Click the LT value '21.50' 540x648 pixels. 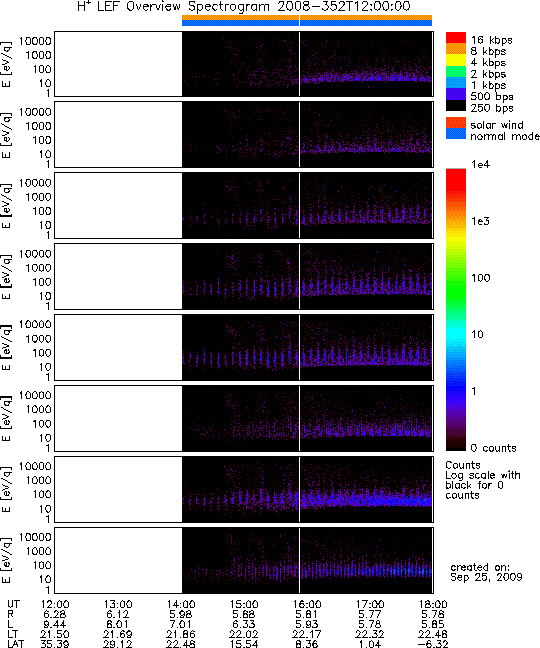[x=55, y=634]
